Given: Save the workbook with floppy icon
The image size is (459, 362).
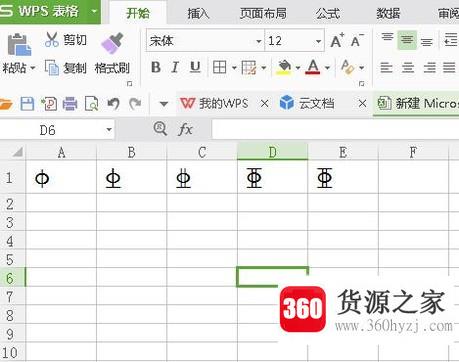Looking at the screenshot, I should coord(27,104).
